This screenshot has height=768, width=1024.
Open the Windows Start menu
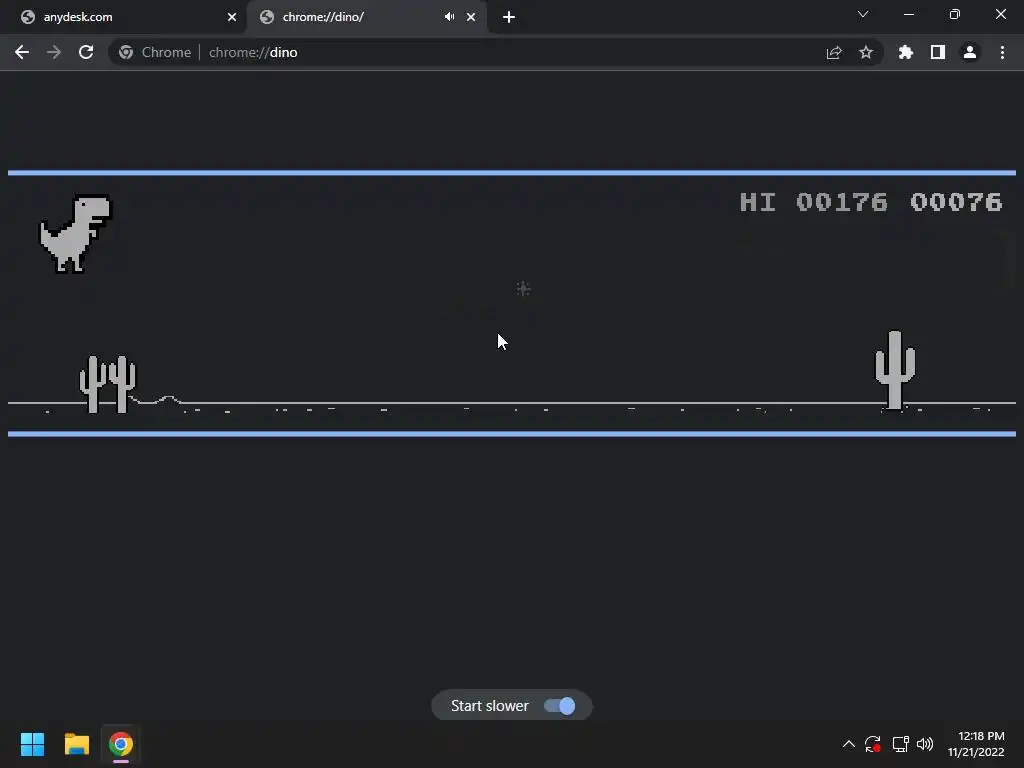32,744
